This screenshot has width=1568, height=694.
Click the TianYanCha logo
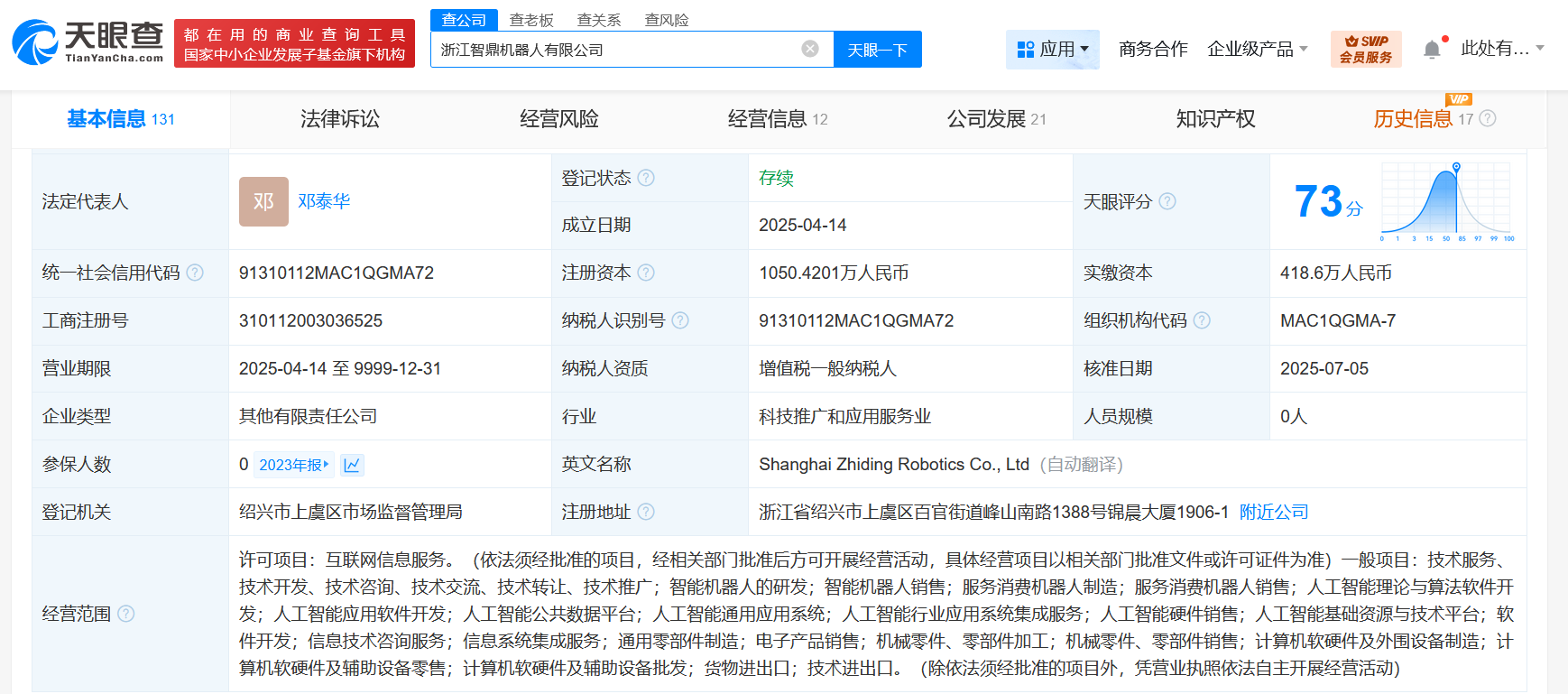(88, 42)
